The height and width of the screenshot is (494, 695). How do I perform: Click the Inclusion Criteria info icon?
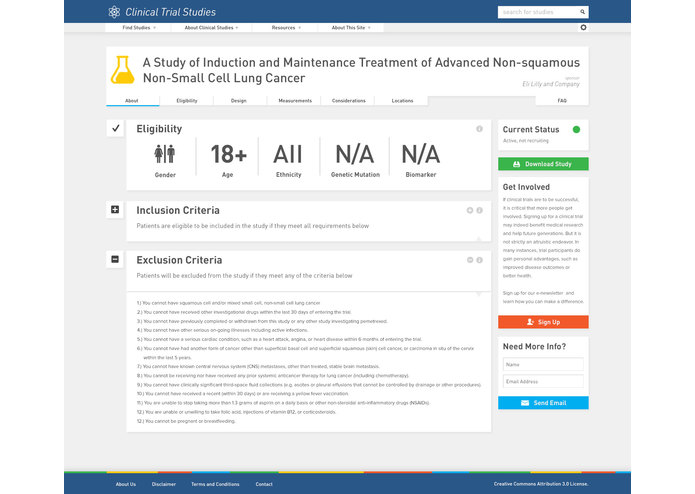[x=480, y=210]
